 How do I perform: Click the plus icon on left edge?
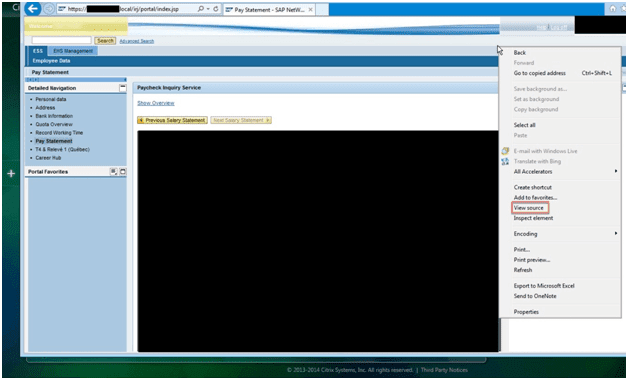point(11,173)
